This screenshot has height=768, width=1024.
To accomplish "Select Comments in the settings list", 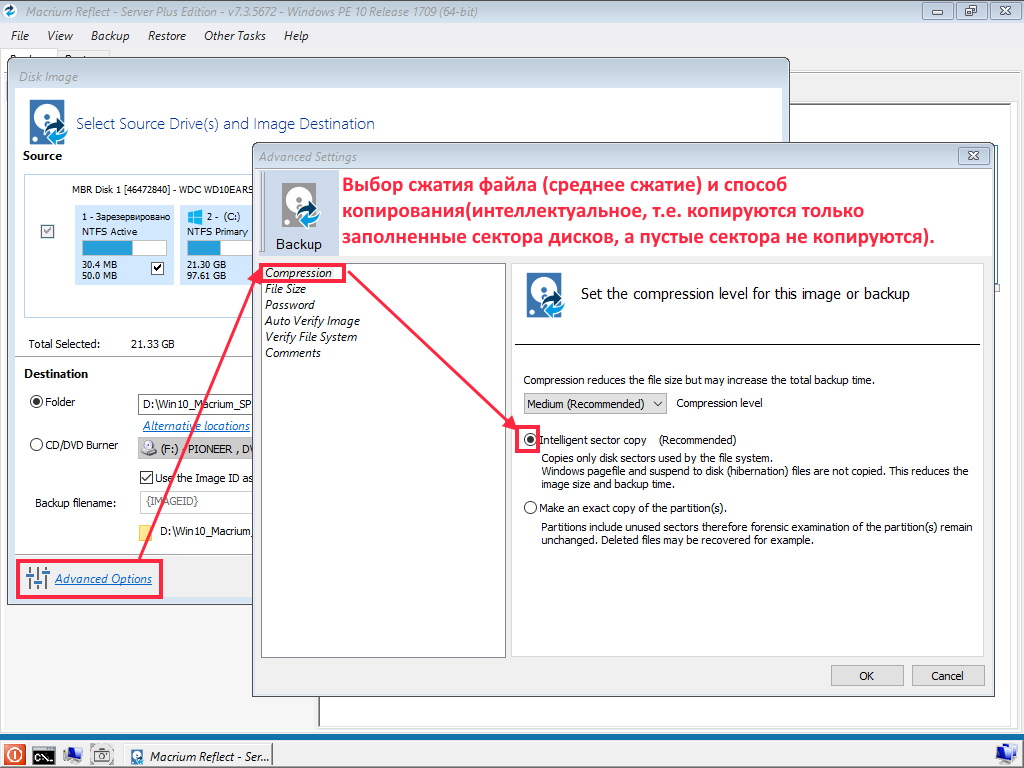I will click(293, 353).
